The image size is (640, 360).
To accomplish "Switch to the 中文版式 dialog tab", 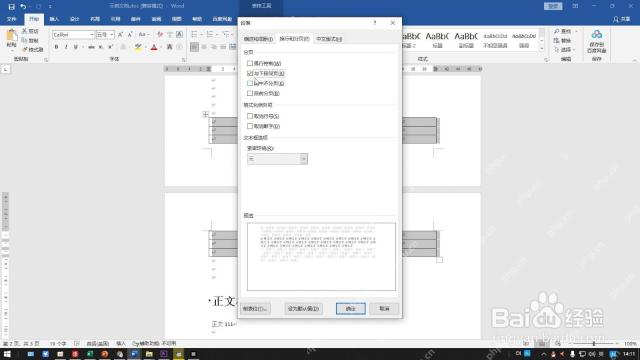I will 329,39.
